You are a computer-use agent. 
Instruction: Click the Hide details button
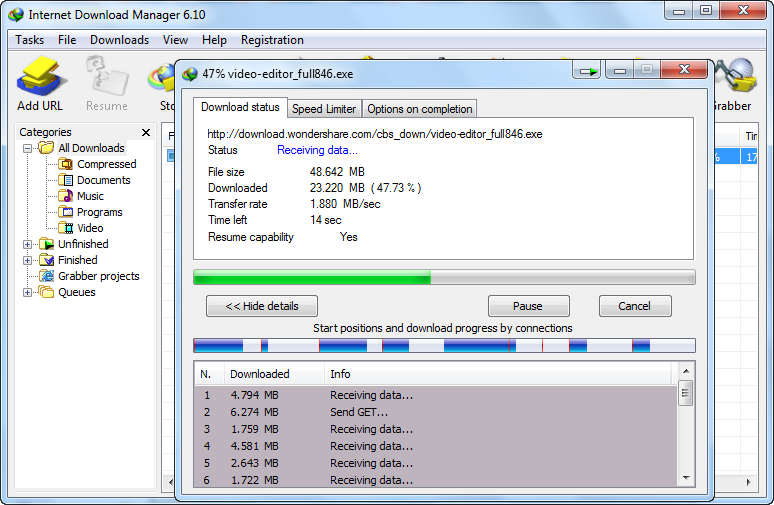point(262,306)
